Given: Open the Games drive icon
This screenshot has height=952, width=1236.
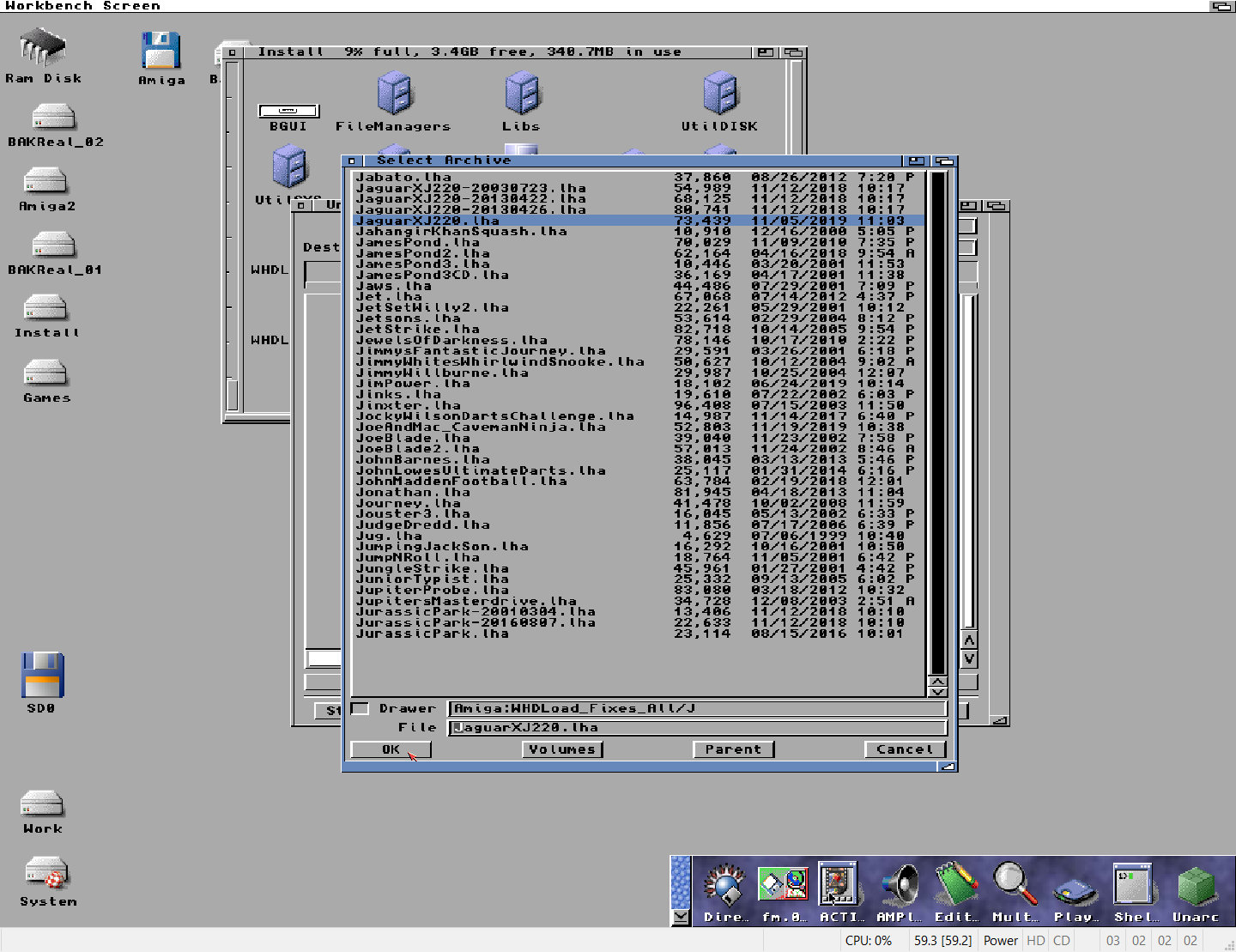Looking at the screenshot, I should (x=45, y=373).
